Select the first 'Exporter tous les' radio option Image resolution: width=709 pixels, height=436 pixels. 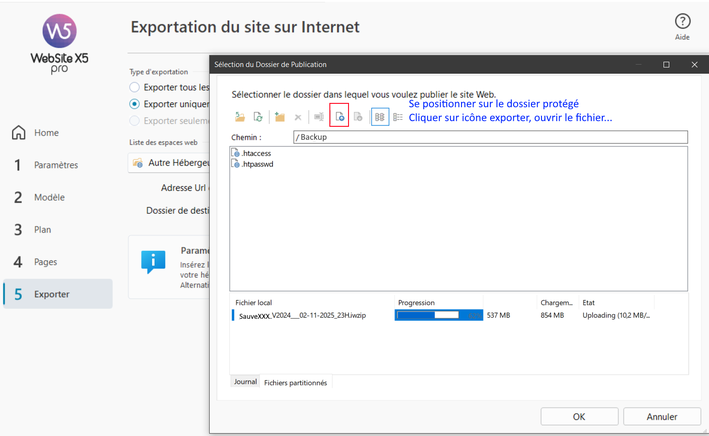point(135,87)
